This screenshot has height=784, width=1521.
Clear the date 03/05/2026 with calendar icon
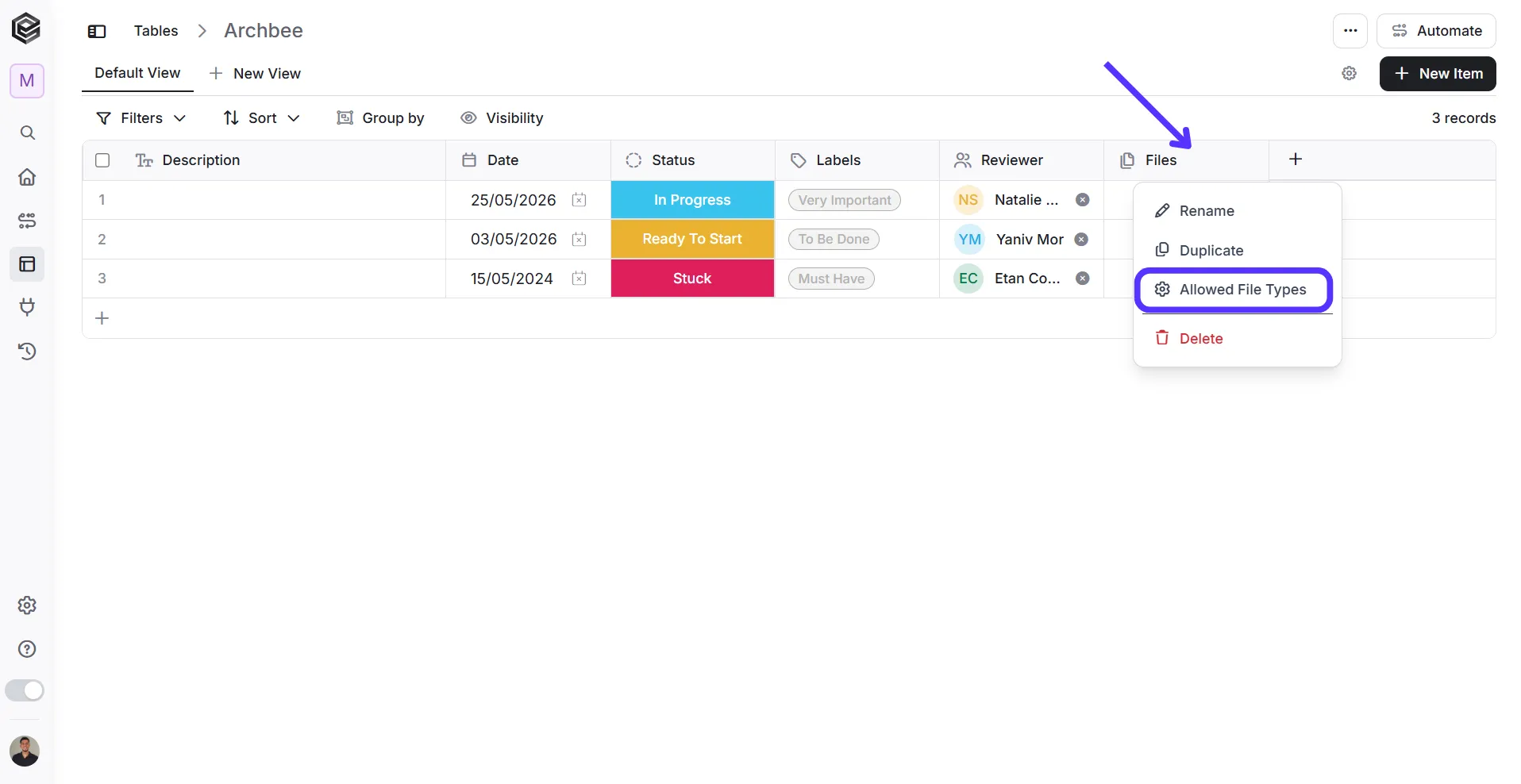(x=580, y=239)
